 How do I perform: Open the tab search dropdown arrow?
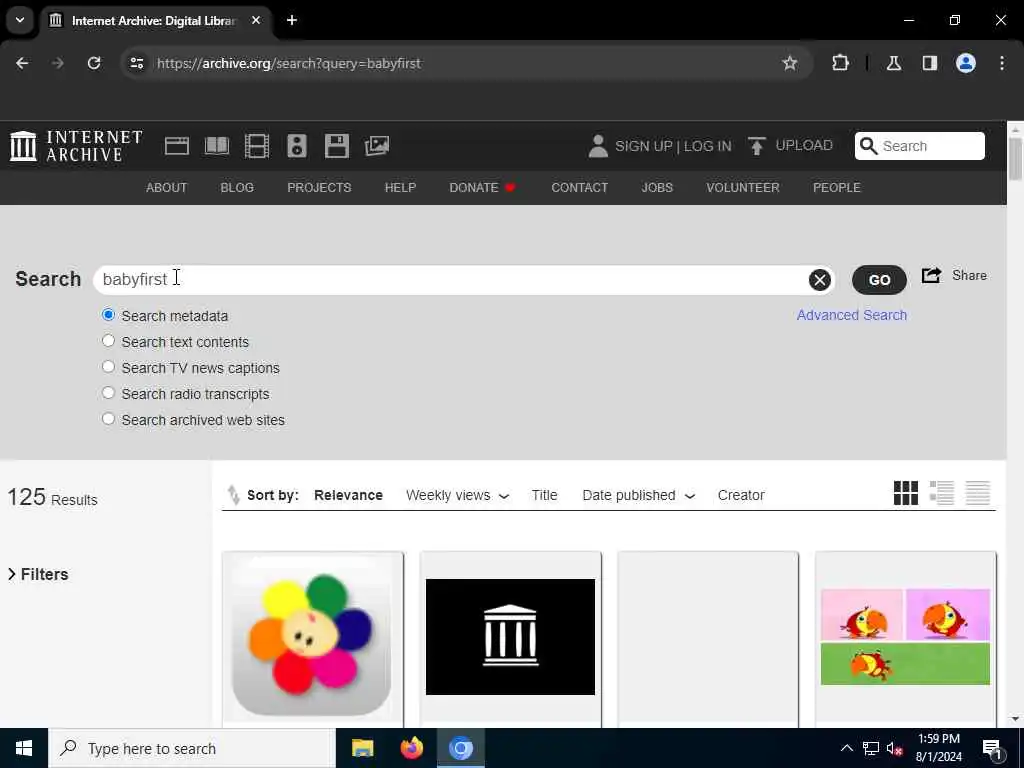click(x=20, y=20)
